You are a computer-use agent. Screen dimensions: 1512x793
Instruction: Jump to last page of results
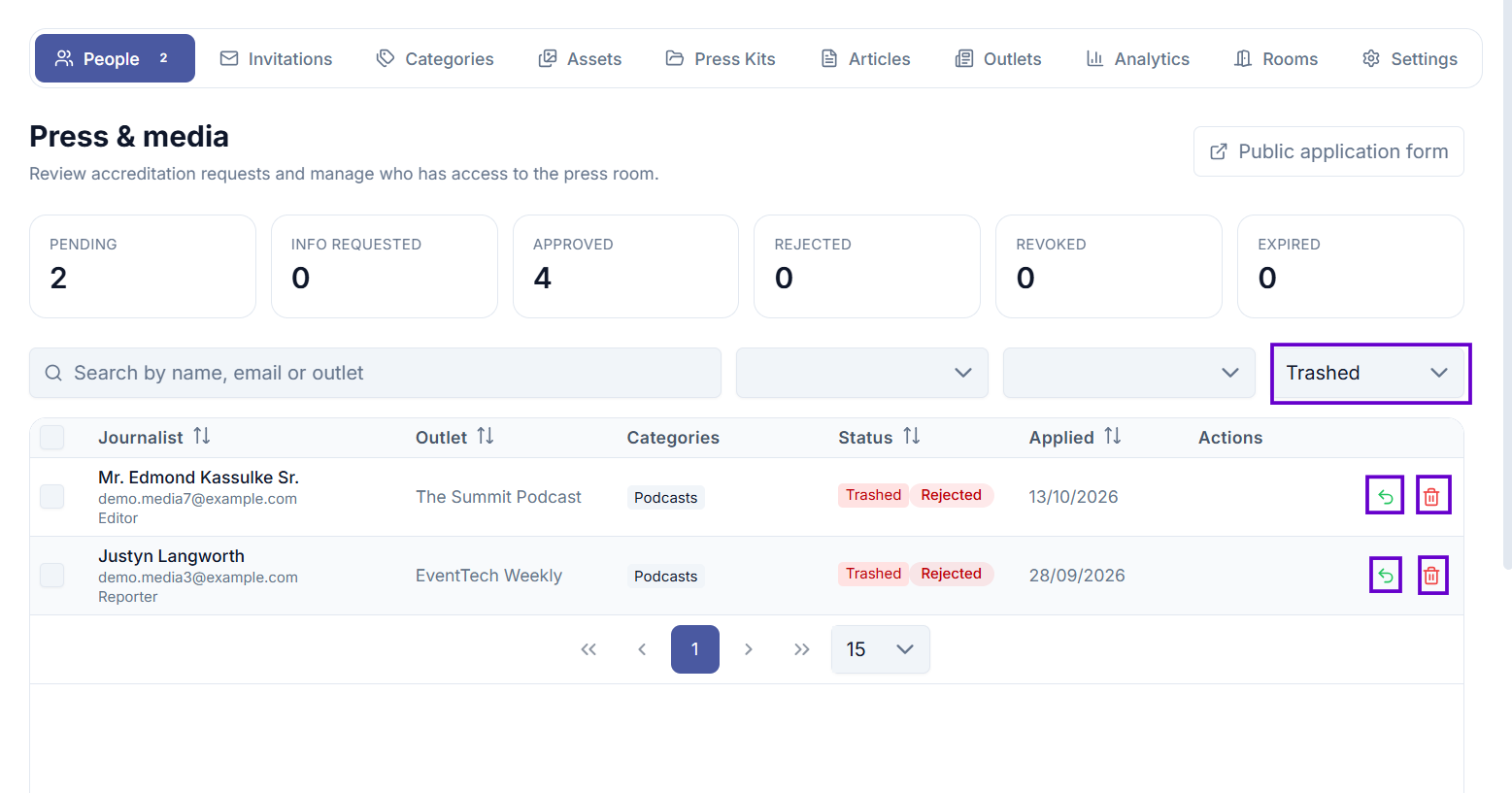(x=801, y=649)
